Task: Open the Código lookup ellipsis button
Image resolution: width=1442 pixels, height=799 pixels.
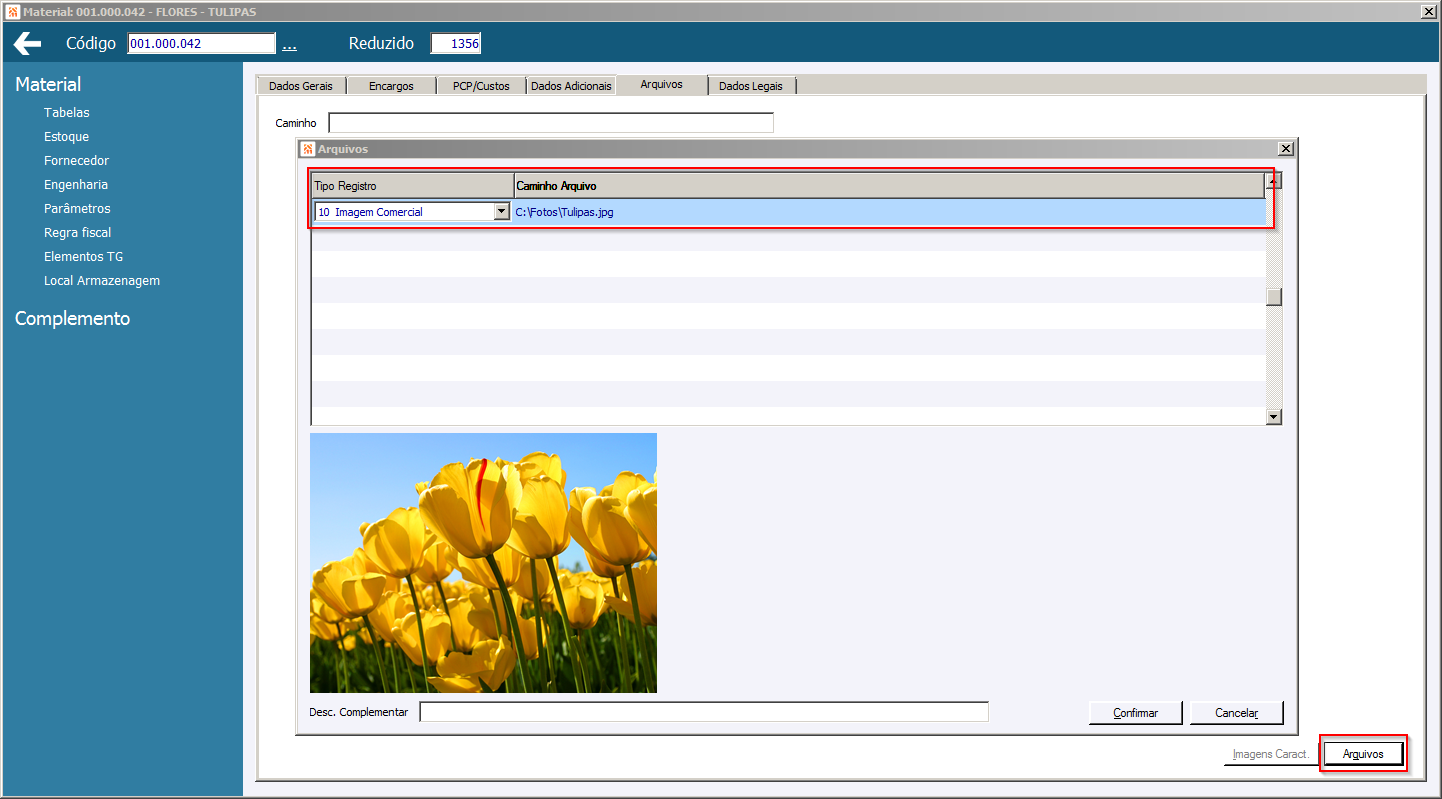Action: 290,45
